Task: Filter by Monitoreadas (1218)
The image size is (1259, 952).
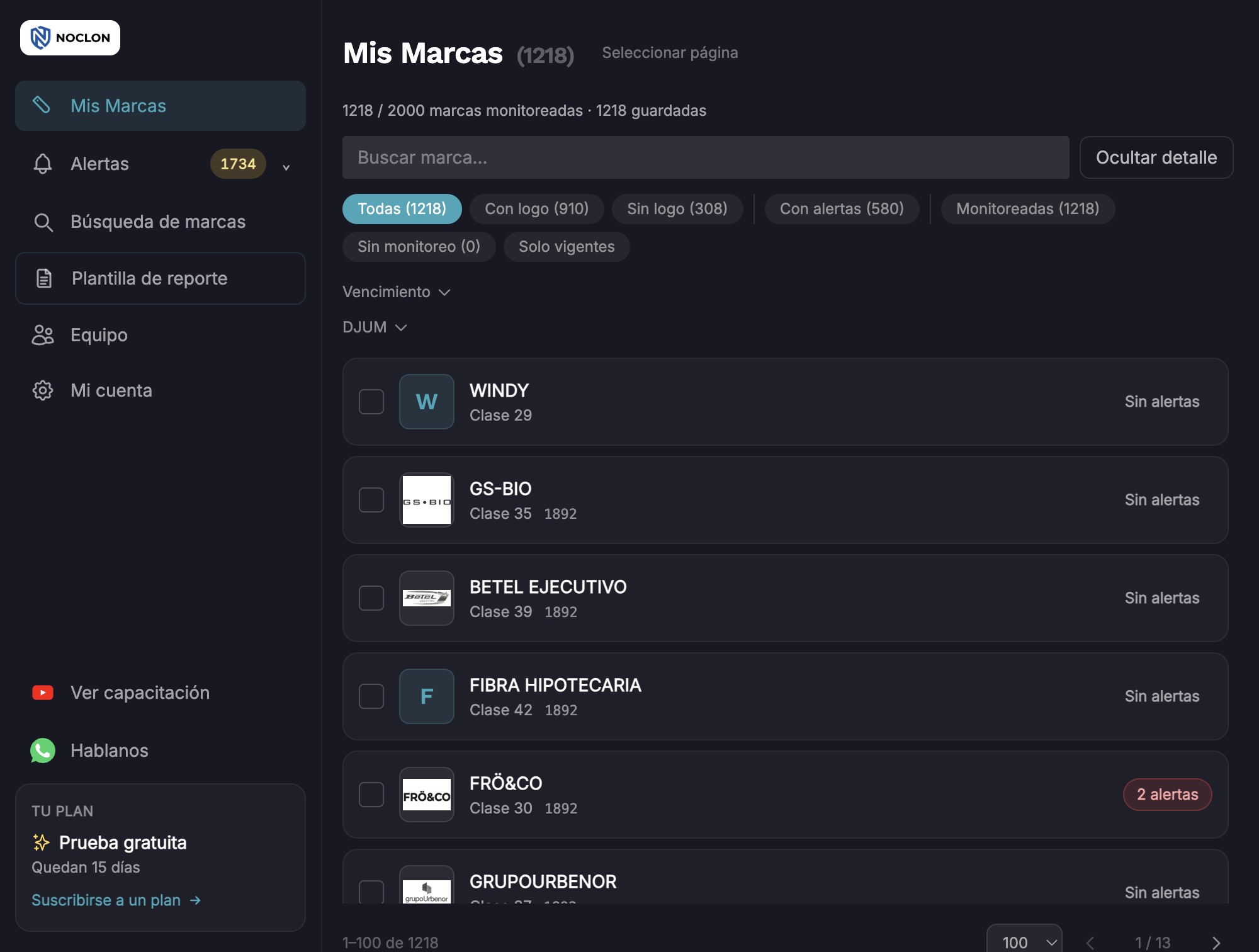Action: [1028, 209]
